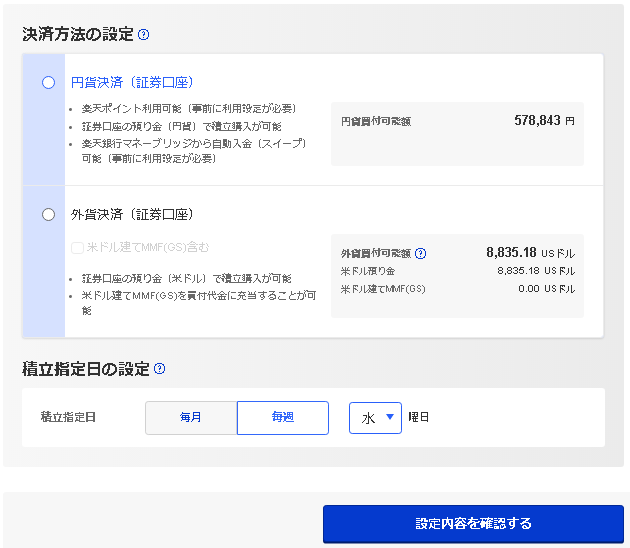Open the 水 weekday dropdown

pyautogui.click(x=374, y=418)
